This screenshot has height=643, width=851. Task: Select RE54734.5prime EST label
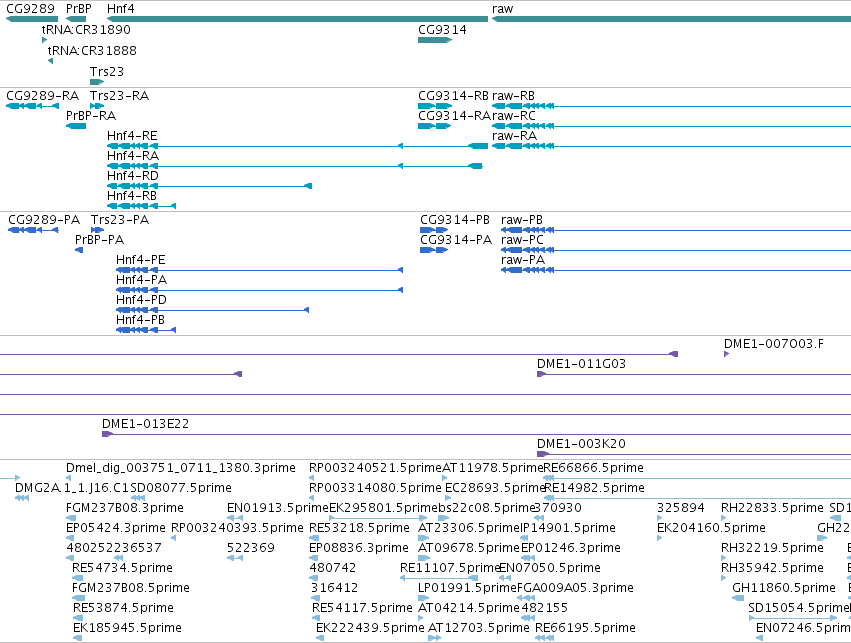click(122, 568)
